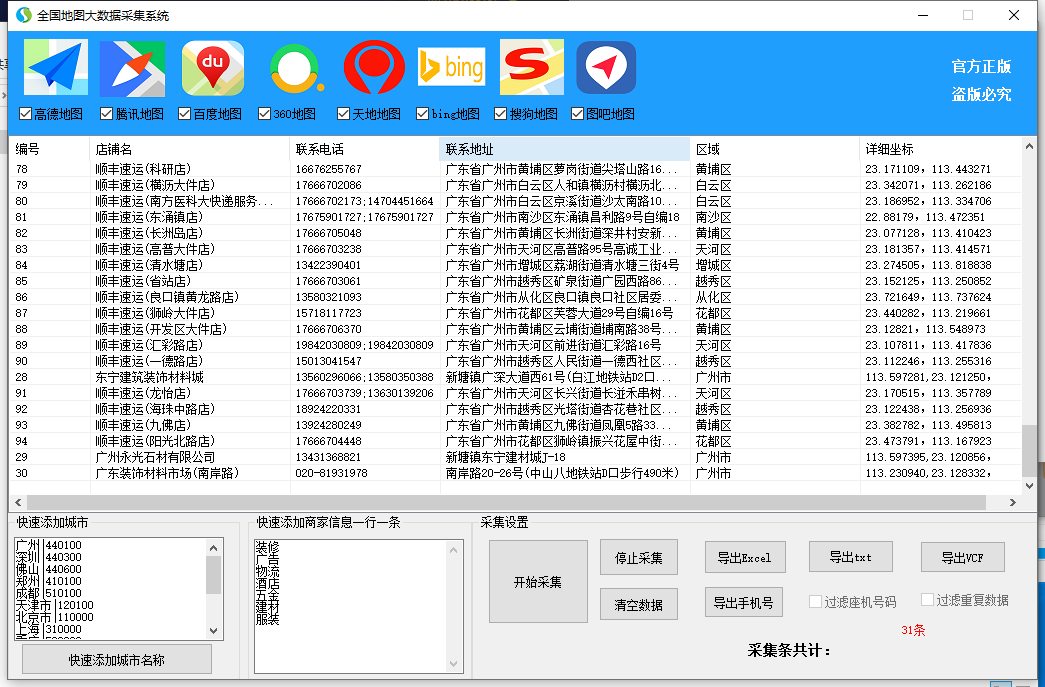
Task: Select 北京市 110000 in city list
Action: pyautogui.click(x=55, y=617)
